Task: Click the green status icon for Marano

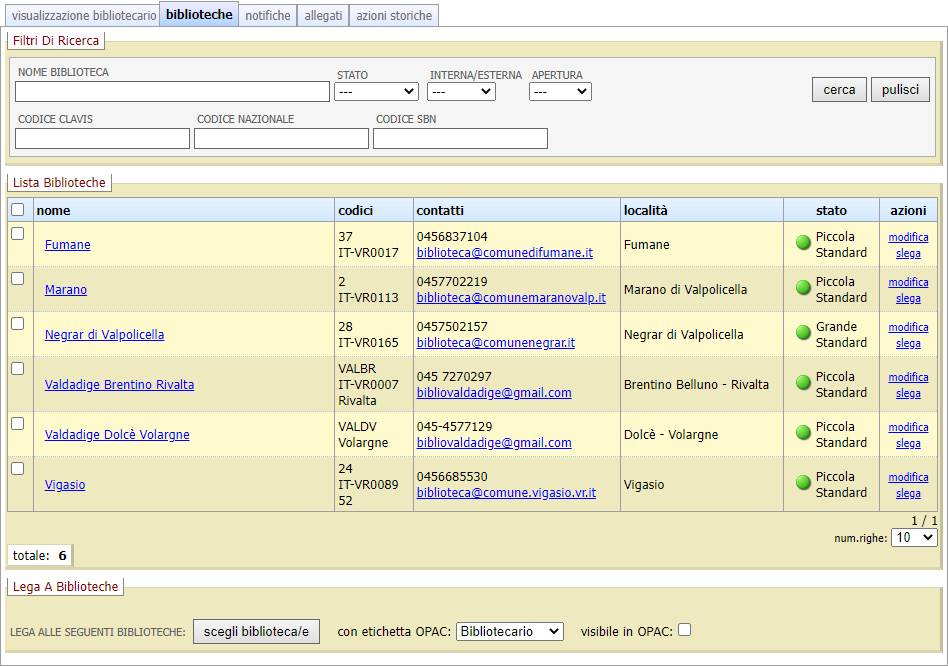Action: 803,287
